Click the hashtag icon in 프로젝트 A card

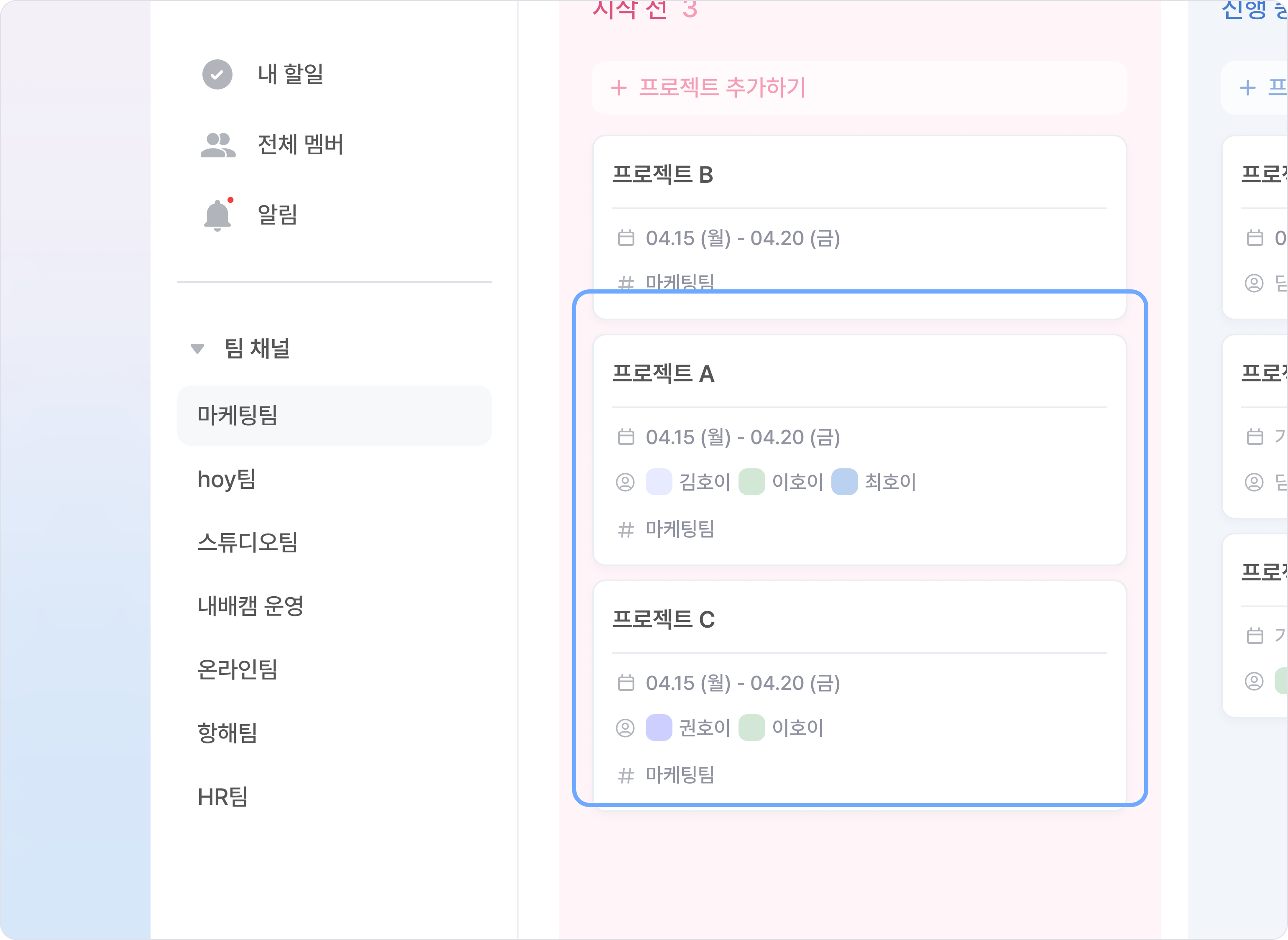point(626,530)
